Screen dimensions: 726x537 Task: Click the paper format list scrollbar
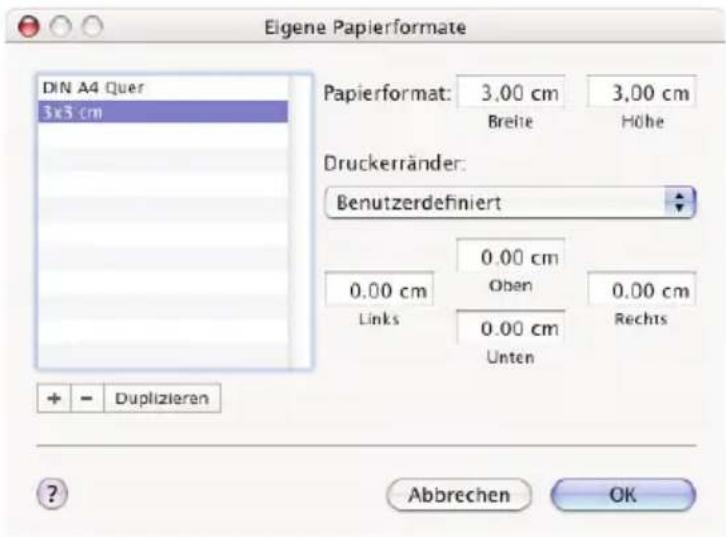click(301, 221)
